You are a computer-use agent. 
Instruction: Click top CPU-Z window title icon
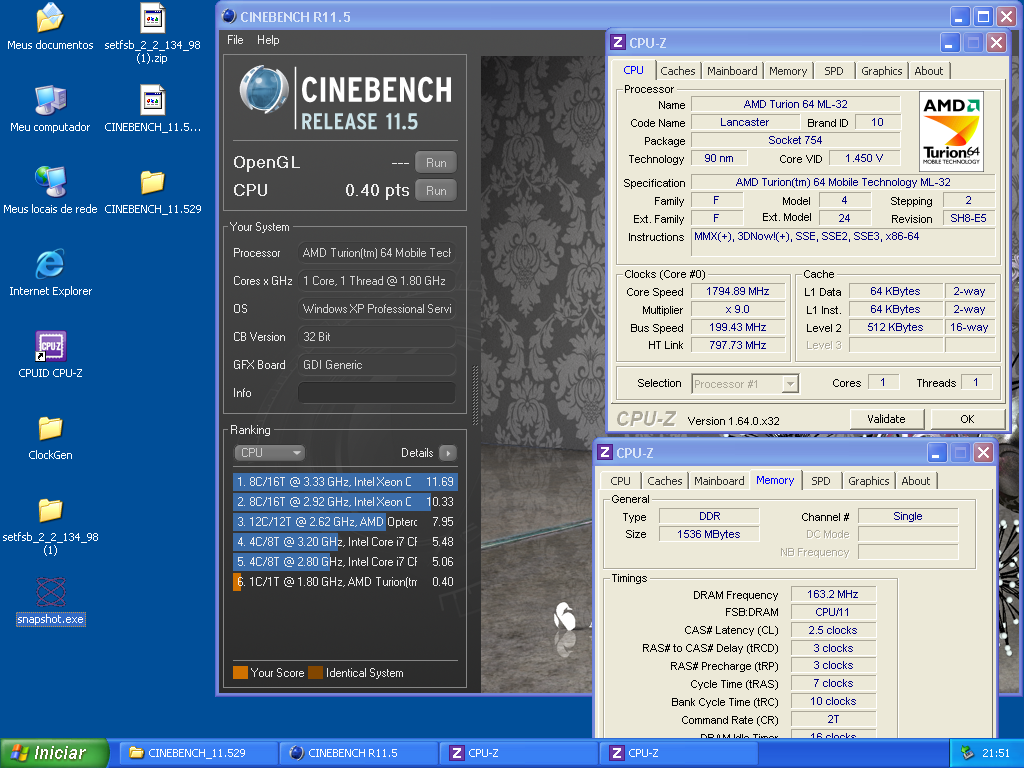pos(618,43)
